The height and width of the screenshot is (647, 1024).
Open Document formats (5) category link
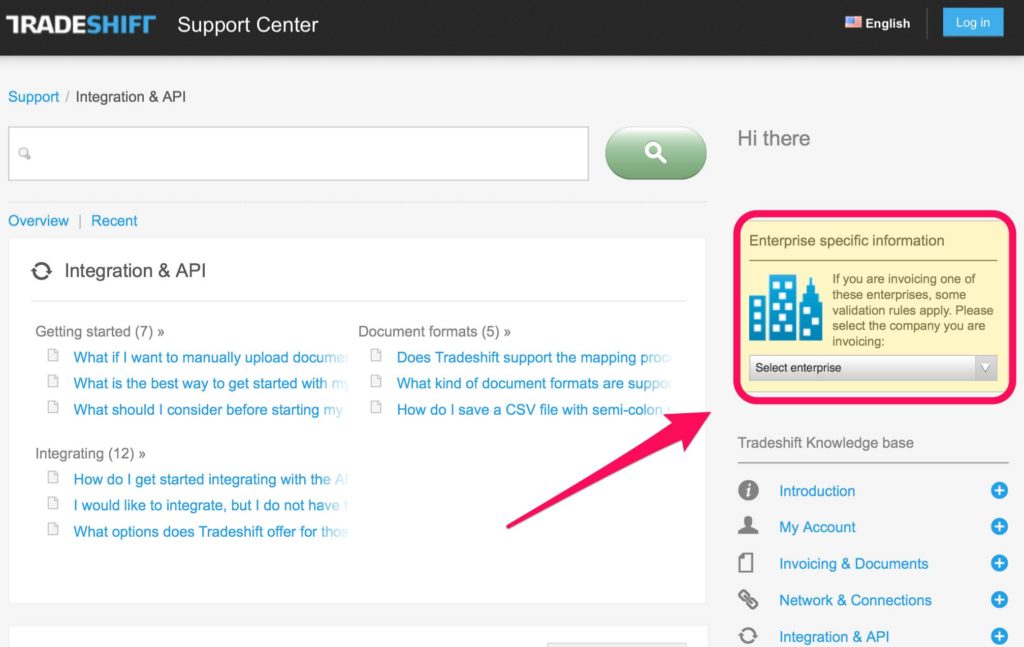pyautogui.click(x=434, y=332)
